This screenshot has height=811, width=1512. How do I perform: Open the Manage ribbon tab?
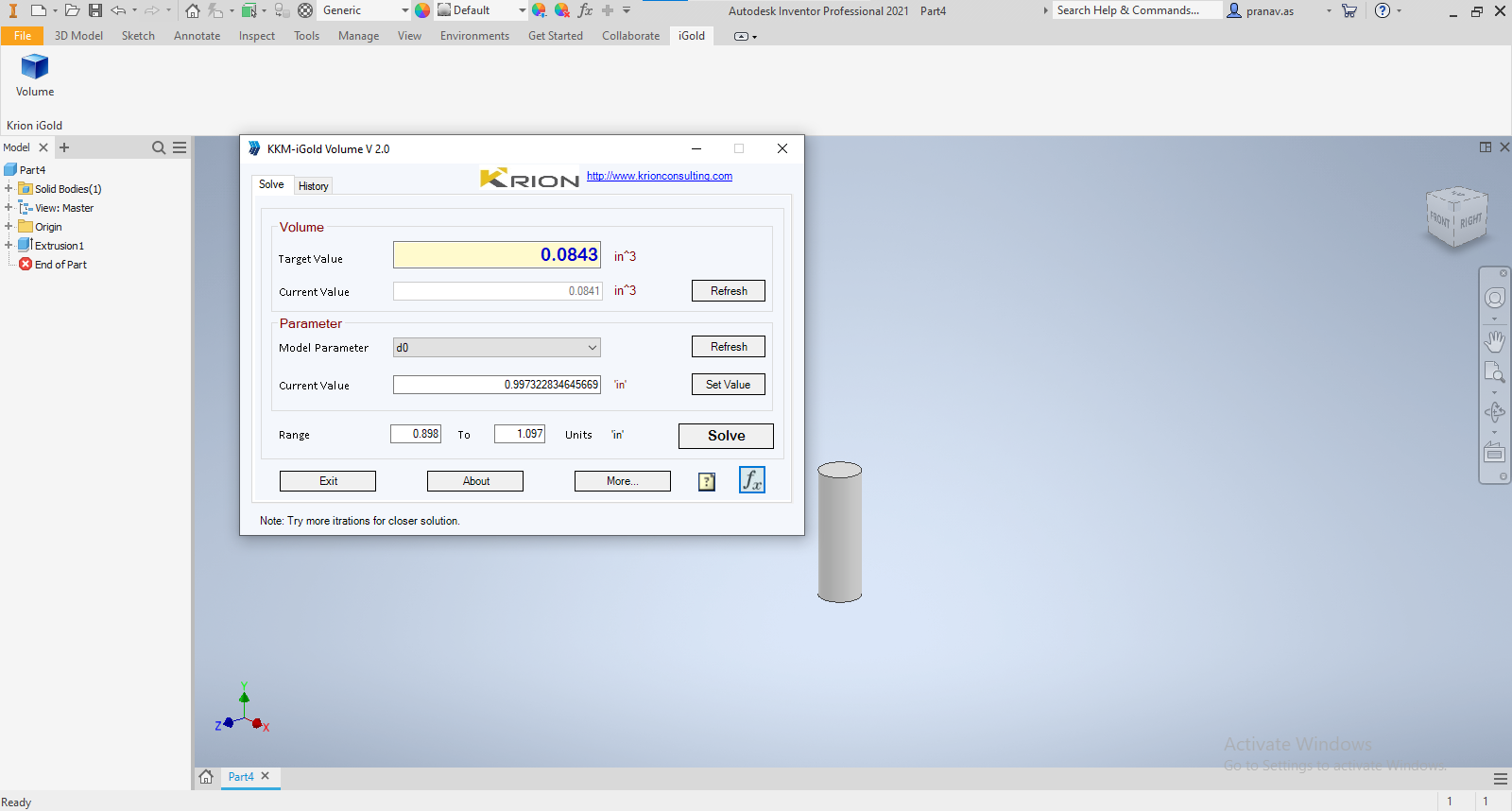[x=359, y=36]
